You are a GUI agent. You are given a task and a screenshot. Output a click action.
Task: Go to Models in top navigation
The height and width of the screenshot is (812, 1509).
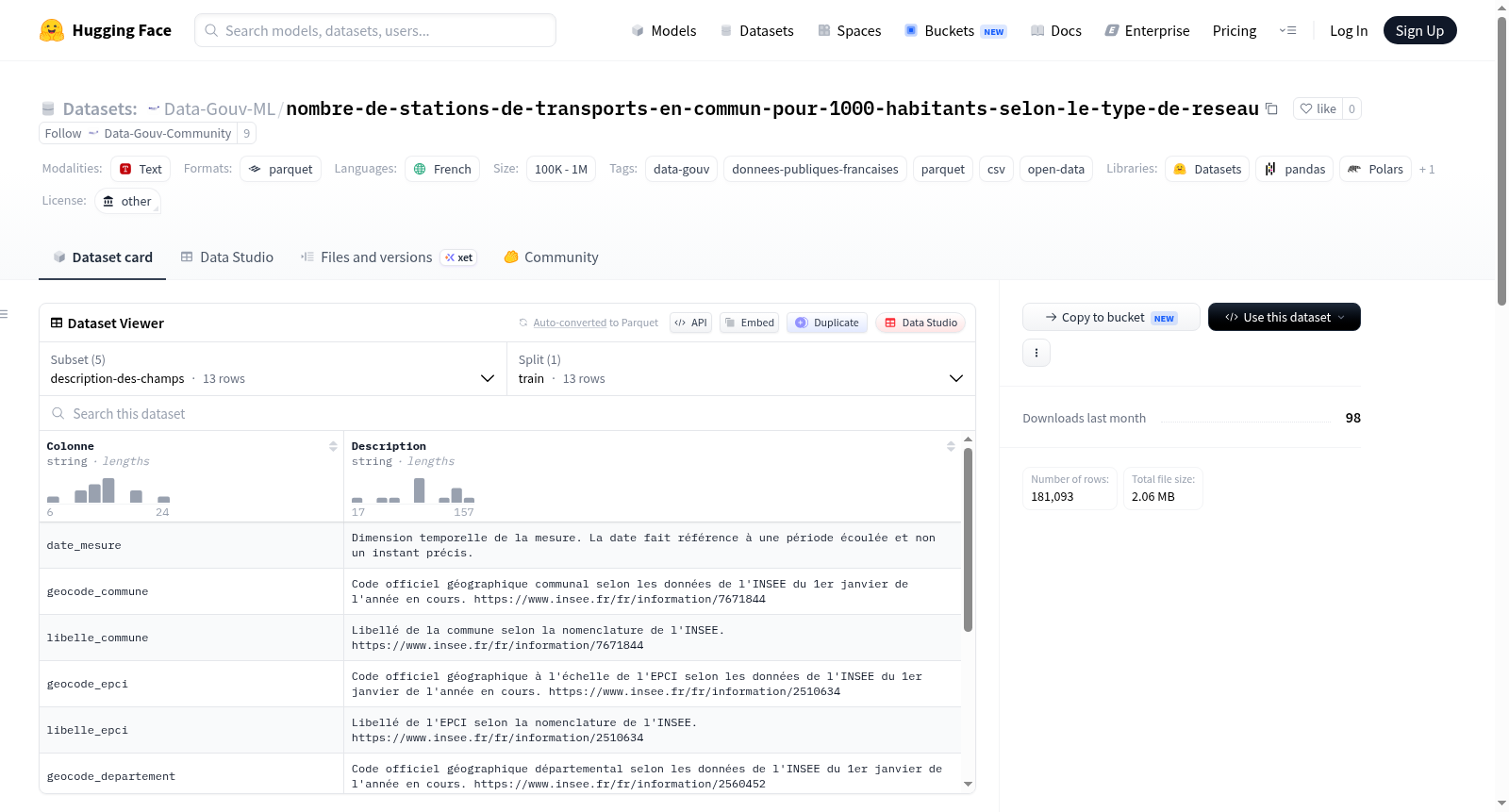pos(663,30)
